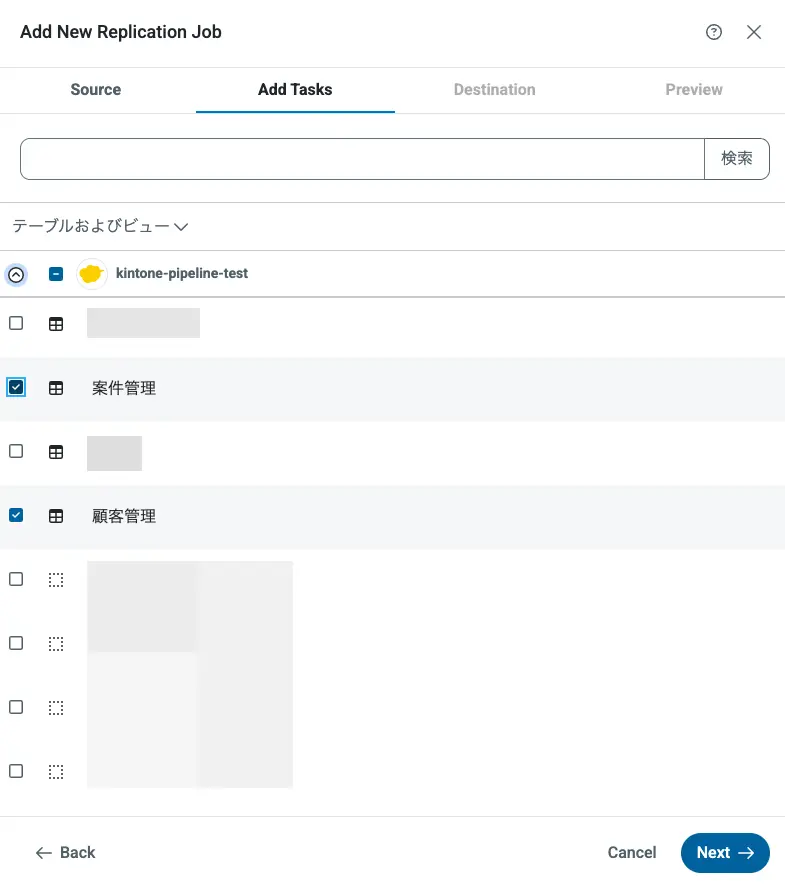
Task: Deselect the 顧客管理 table checkbox
Action: (16, 515)
